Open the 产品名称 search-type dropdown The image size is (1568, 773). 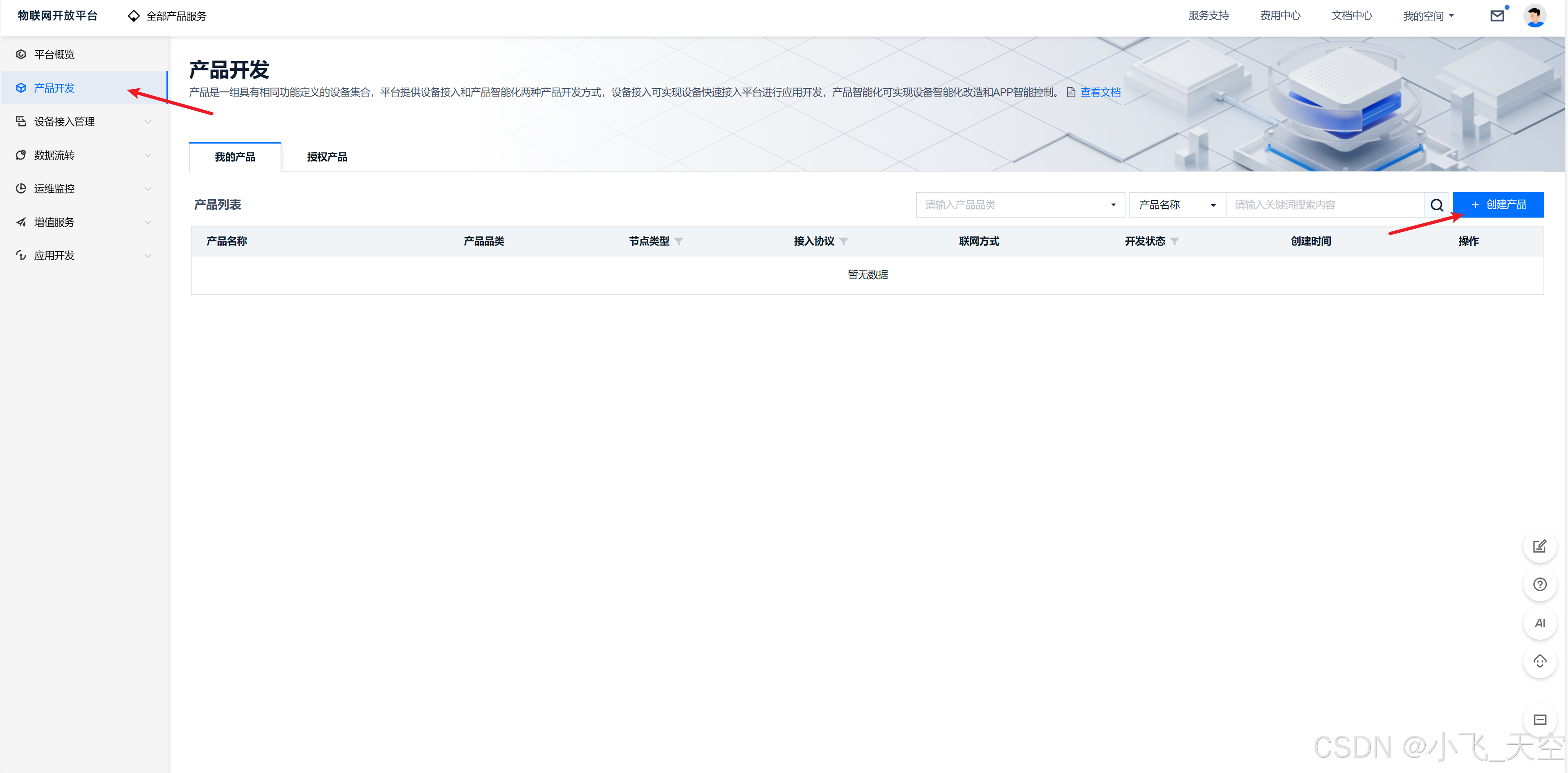pyautogui.click(x=1177, y=205)
